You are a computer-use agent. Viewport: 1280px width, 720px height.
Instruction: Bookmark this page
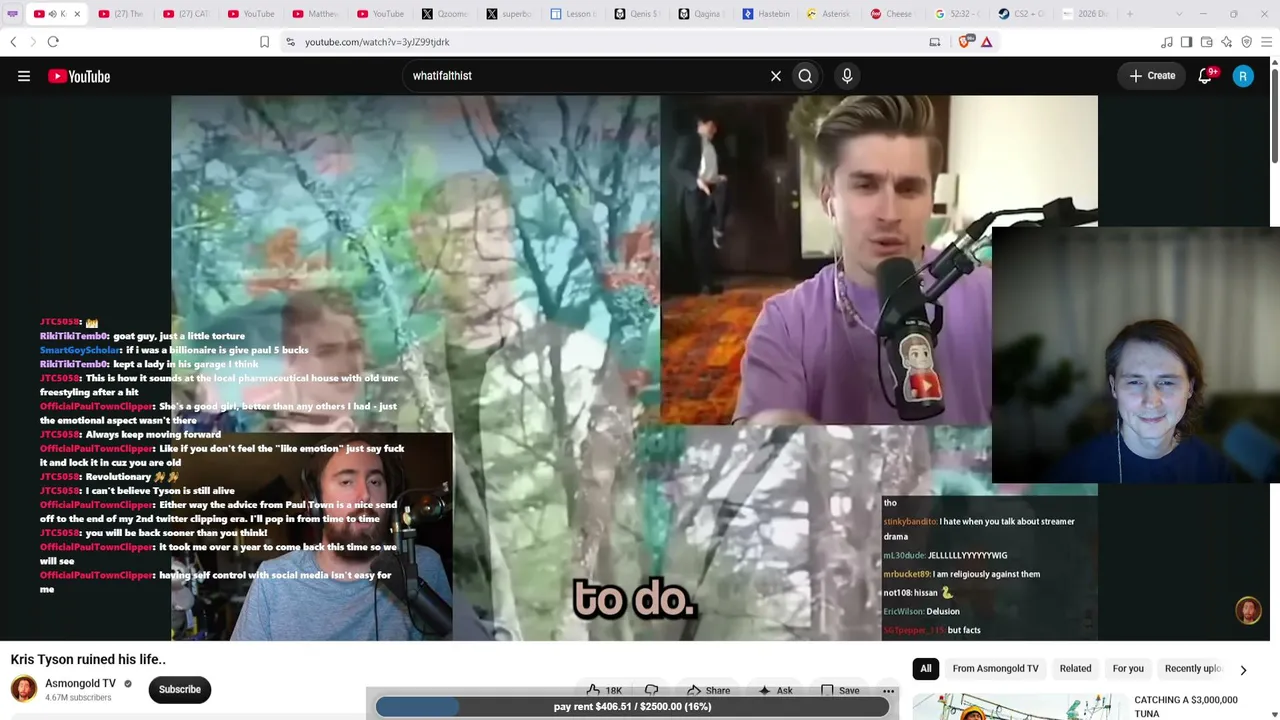point(264,42)
